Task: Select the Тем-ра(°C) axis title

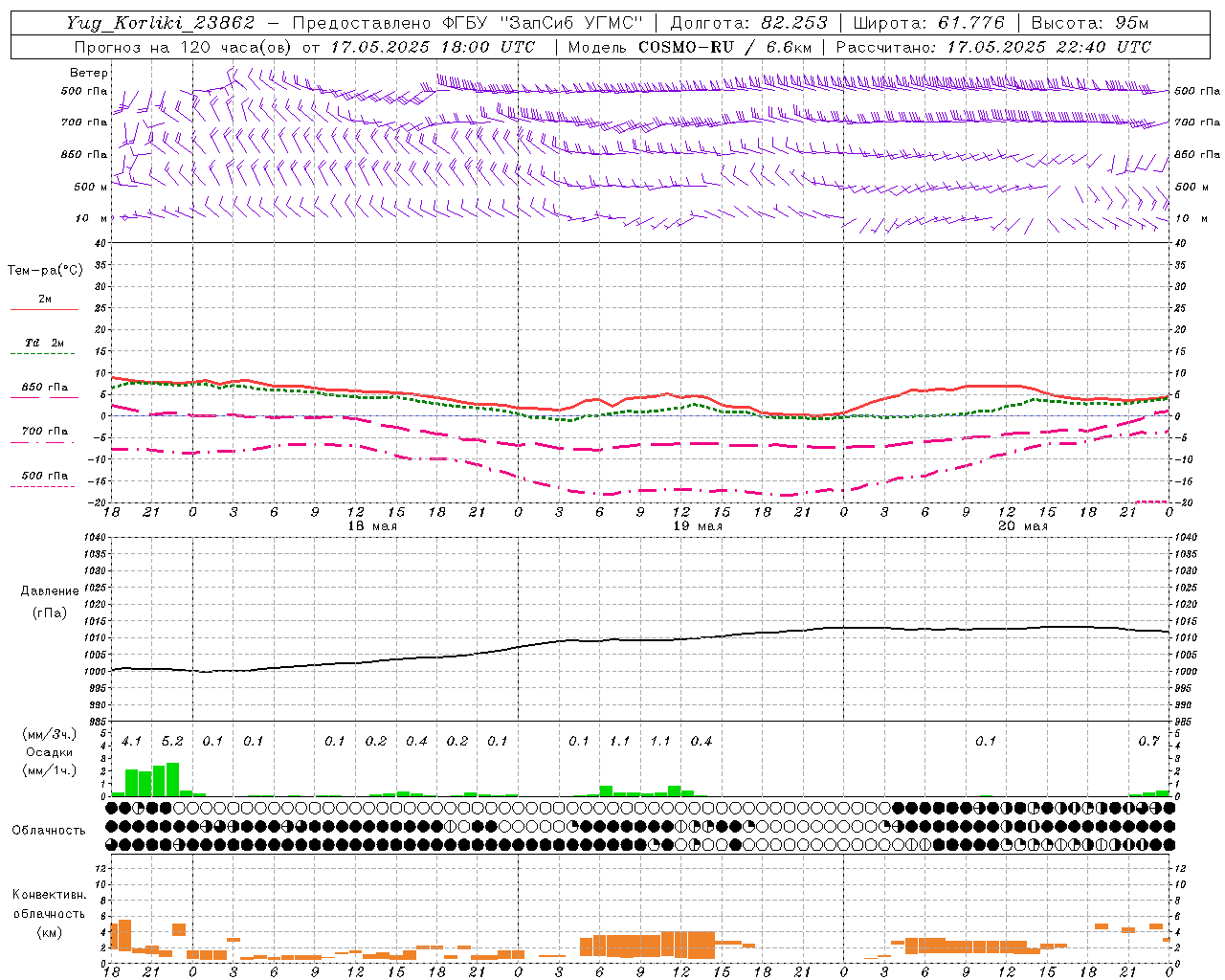Action: [45, 271]
